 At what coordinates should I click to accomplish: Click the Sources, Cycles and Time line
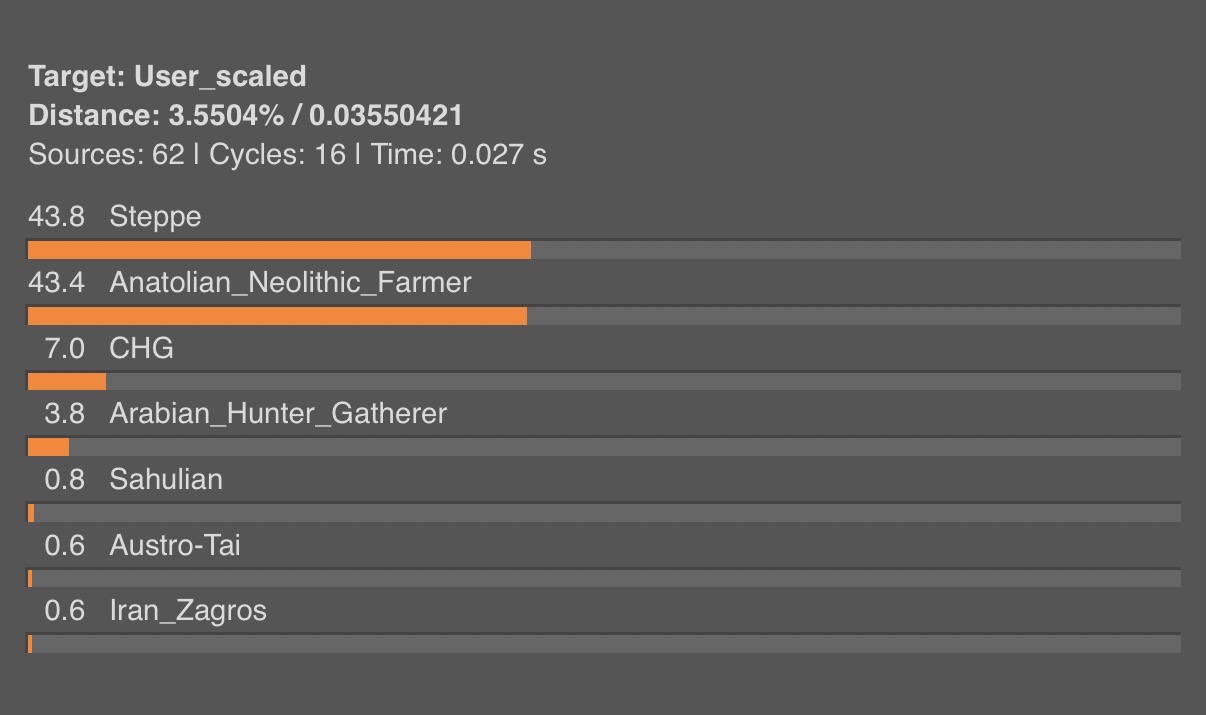(287, 155)
